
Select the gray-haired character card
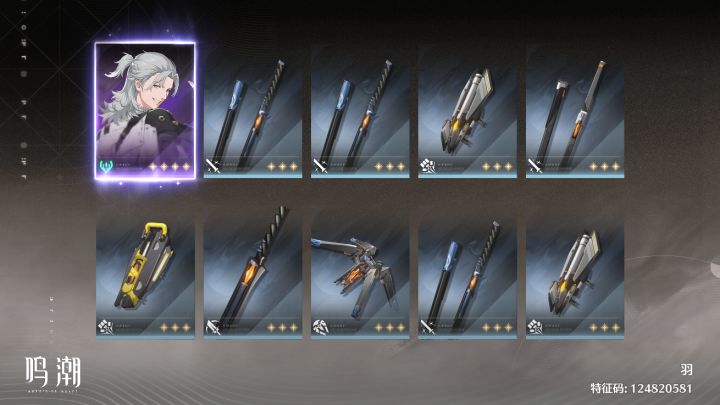pos(145,111)
